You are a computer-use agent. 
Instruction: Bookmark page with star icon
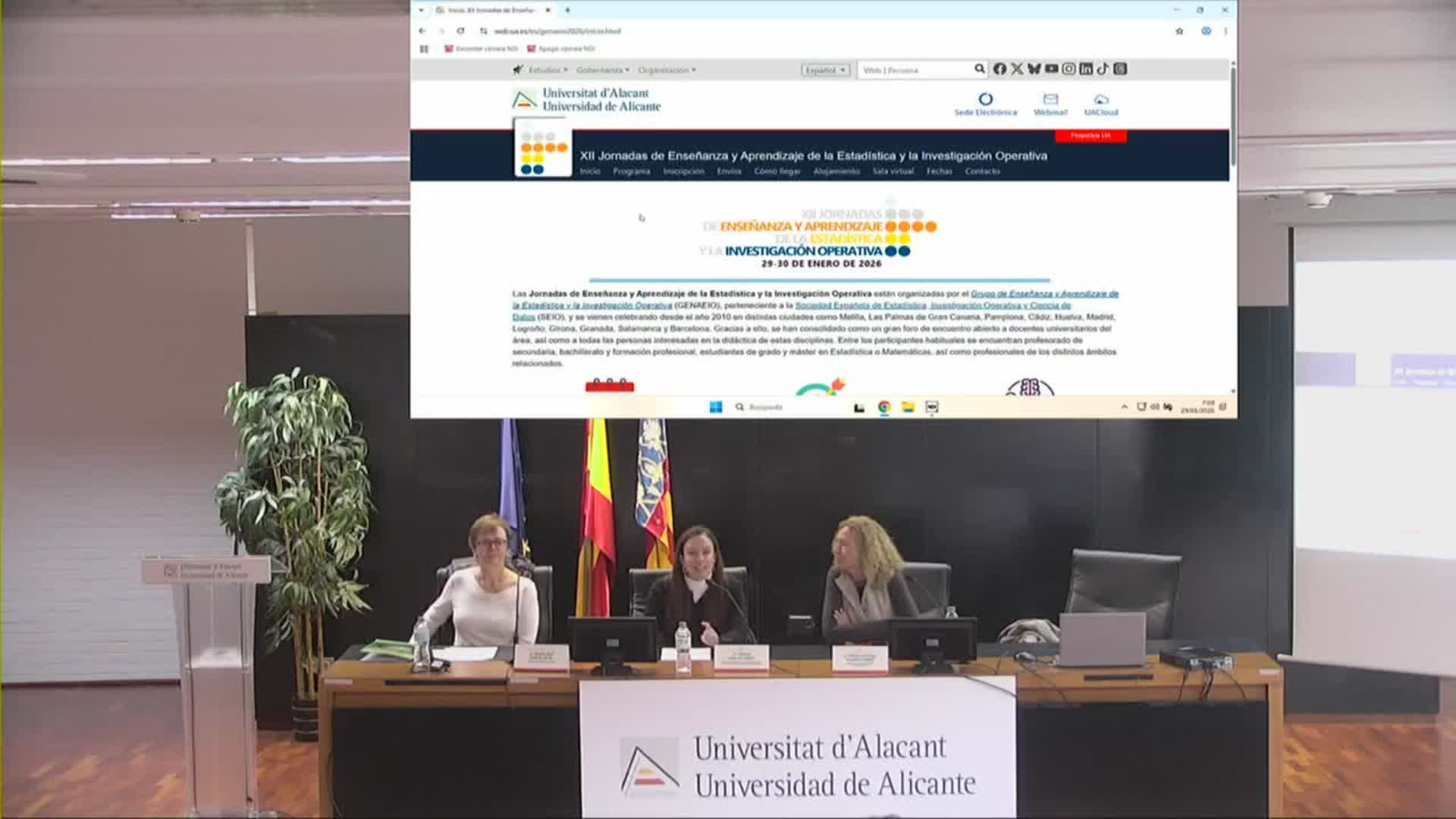1179,31
